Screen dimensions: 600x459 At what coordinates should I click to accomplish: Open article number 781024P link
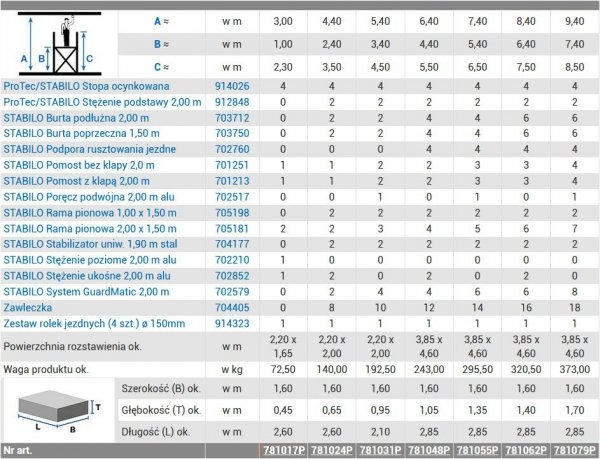(332, 451)
